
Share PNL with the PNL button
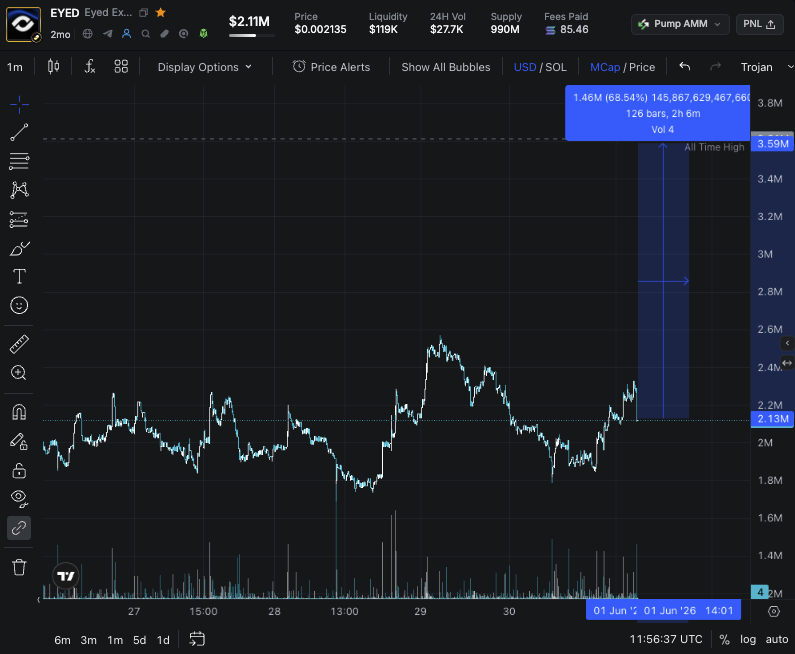click(x=759, y=24)
